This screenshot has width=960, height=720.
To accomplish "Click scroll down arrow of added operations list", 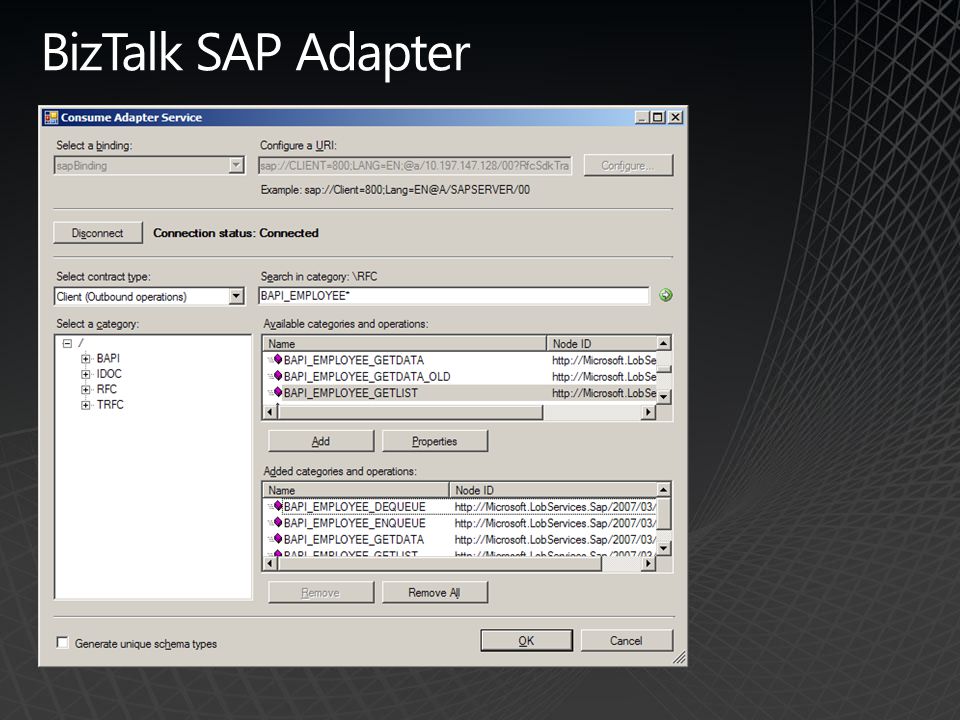I will (664, 548).
